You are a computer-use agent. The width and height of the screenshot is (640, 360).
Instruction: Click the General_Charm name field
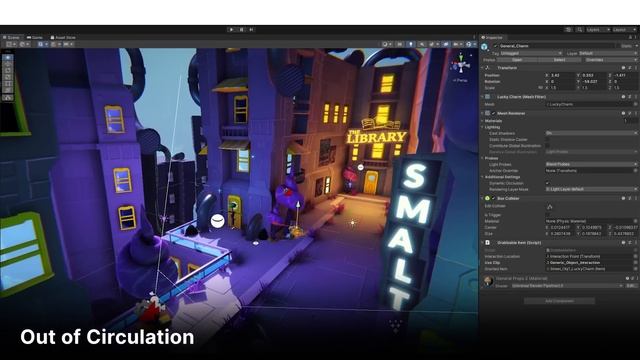[556, 46]
